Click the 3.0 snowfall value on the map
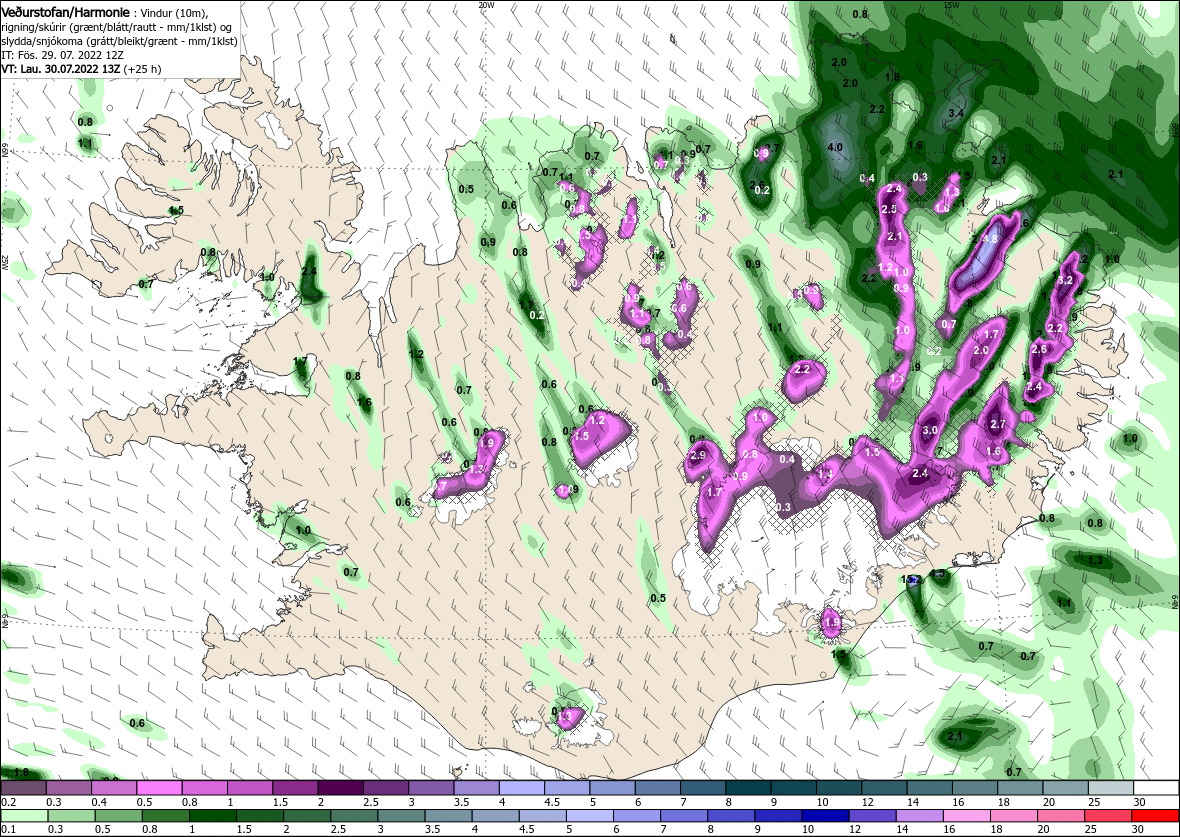The width and height of the screenshot is (1180, 837). 930,431
